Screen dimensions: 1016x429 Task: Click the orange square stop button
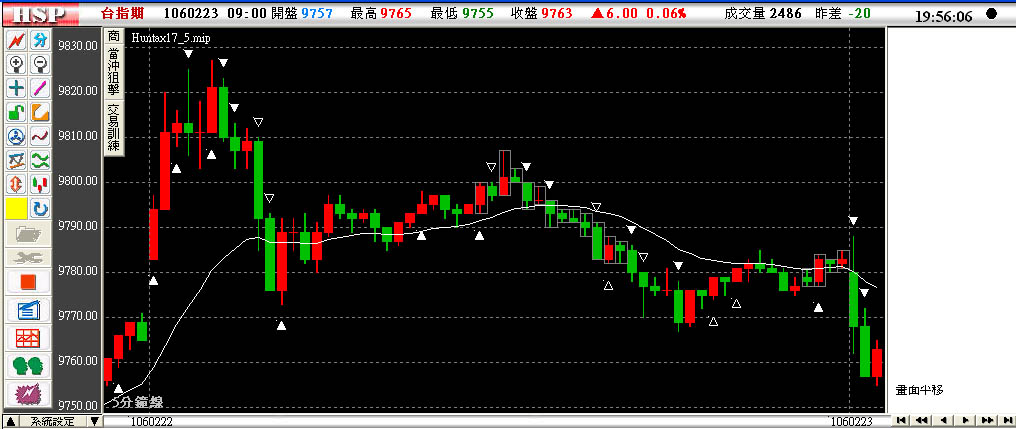28,282
